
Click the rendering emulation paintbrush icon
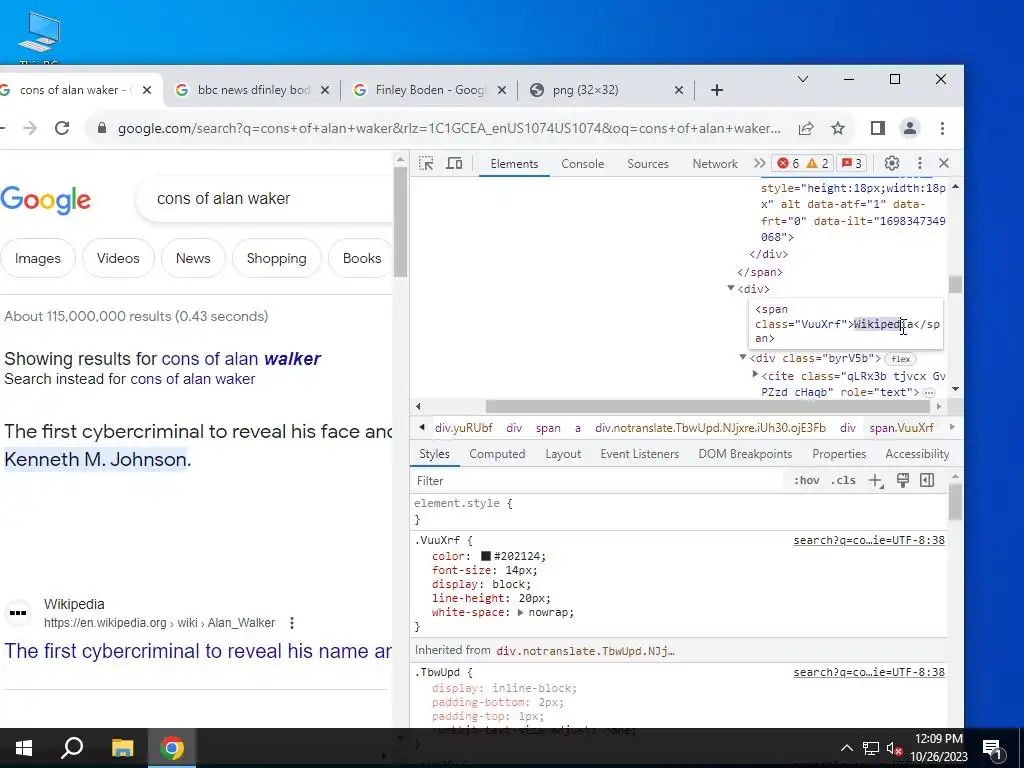[903, 481]
